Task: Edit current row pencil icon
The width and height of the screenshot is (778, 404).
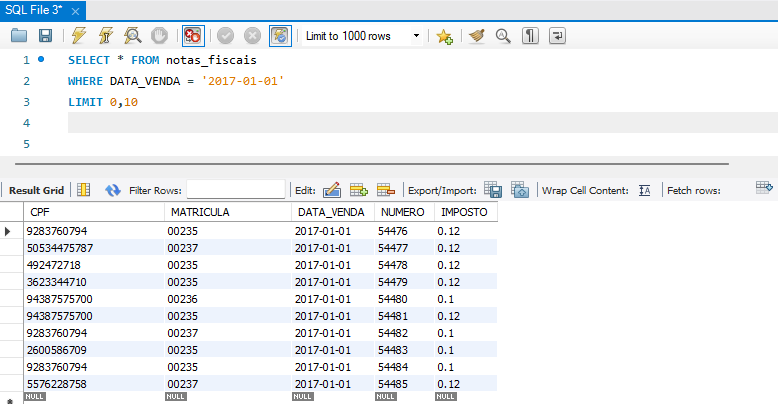Action: 332,190
